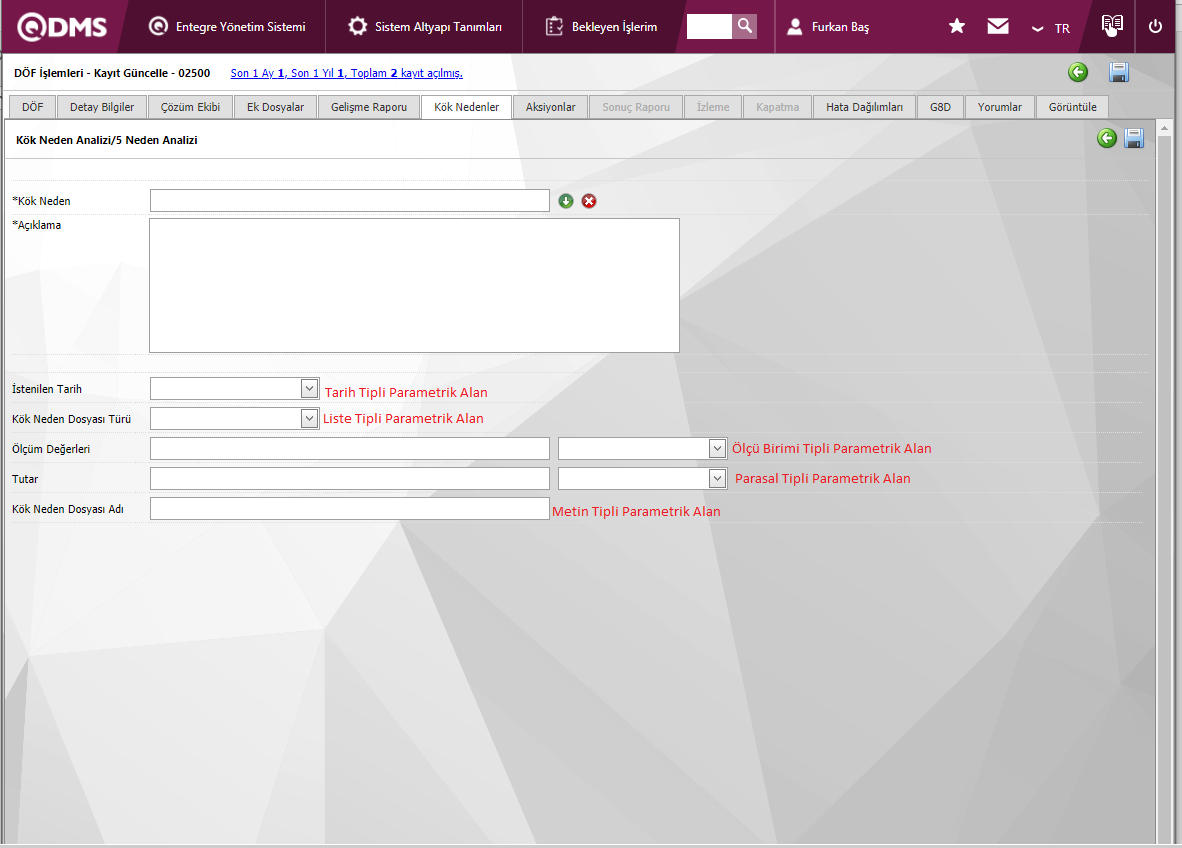Open the TR language dropdown
Screen dimensions: 1182x848
click(x=1051, y=28)
